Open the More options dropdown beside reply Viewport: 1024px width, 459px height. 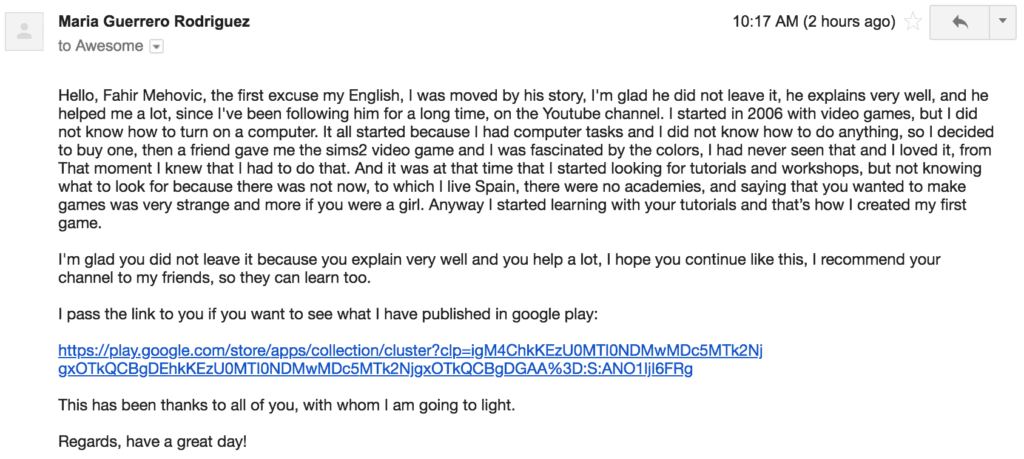click(1002, 22)
